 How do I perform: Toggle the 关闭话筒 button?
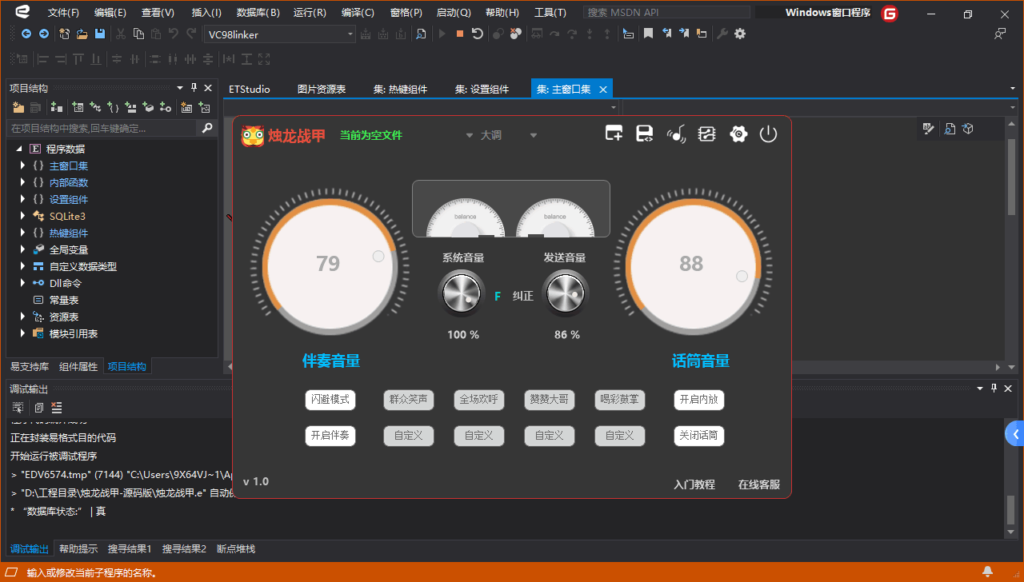tap(699, 436)
